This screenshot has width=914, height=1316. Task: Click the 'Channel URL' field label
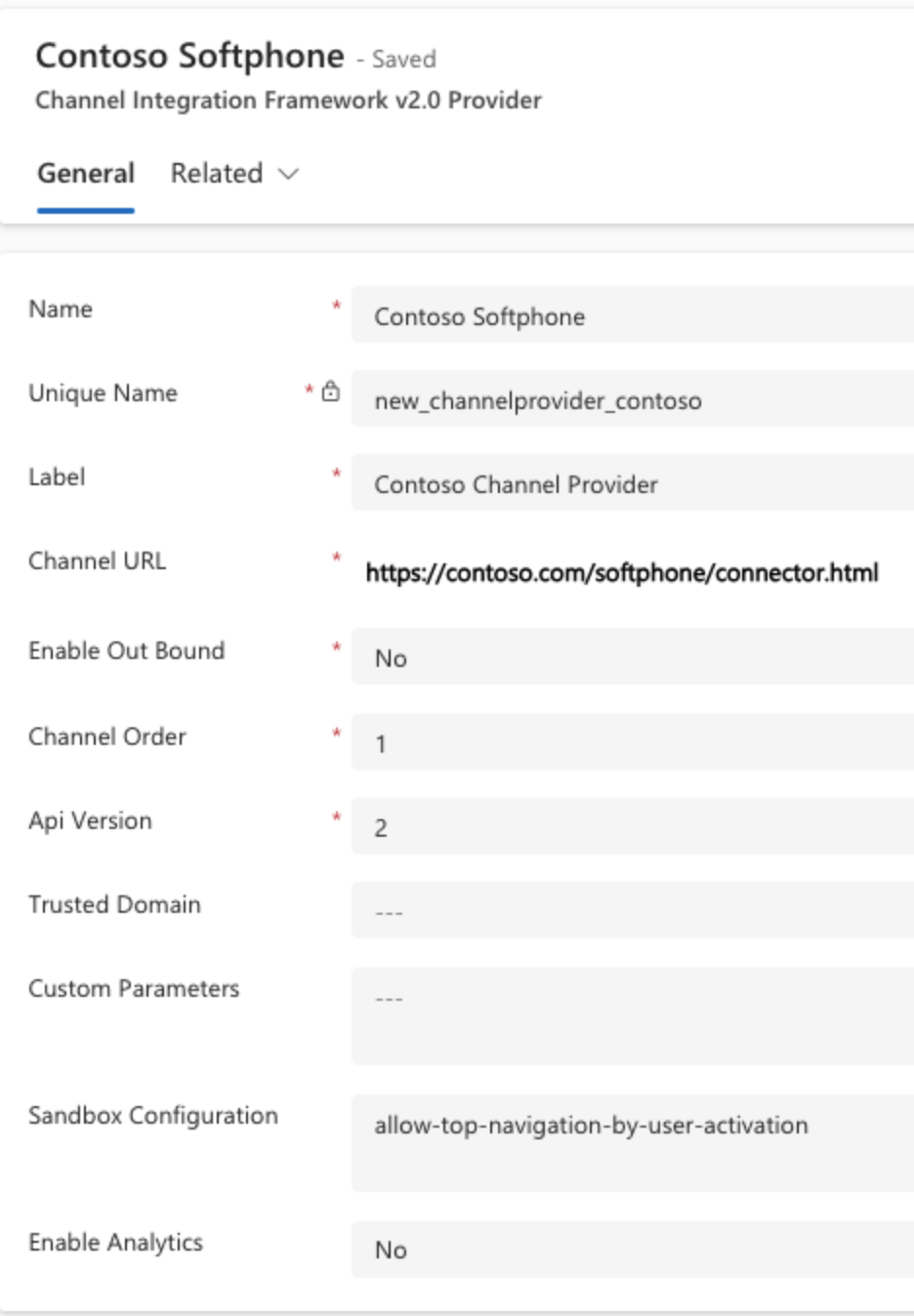[x=98, y=560]
